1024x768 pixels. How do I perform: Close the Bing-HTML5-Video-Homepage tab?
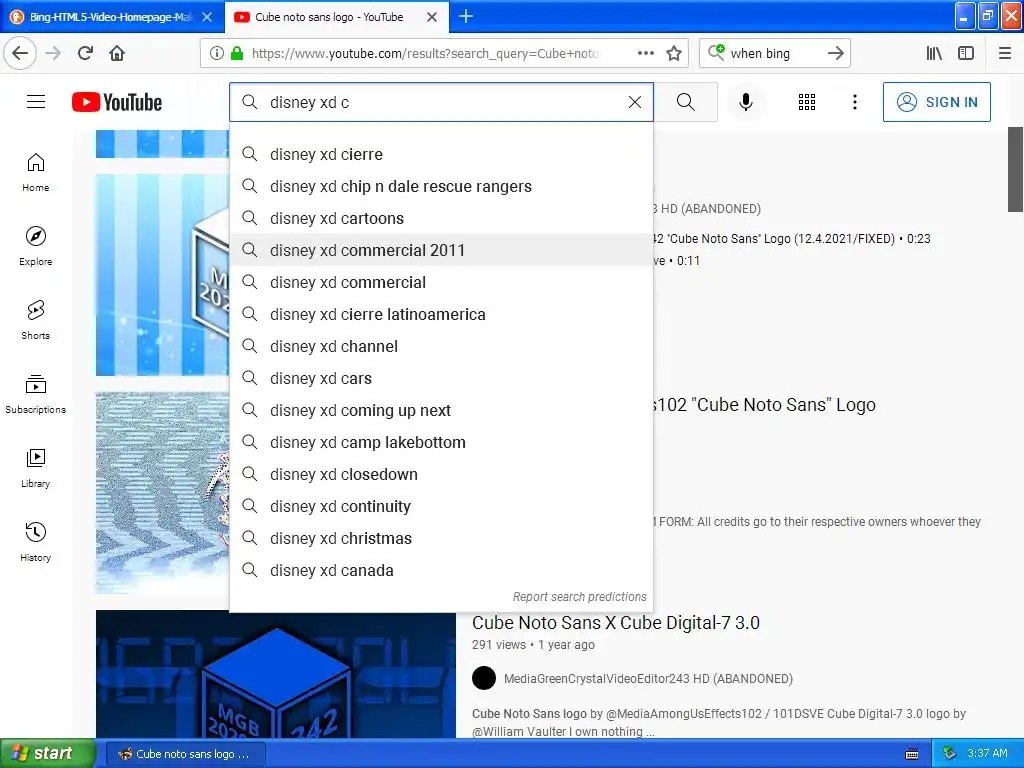click(x=207, y=17)
